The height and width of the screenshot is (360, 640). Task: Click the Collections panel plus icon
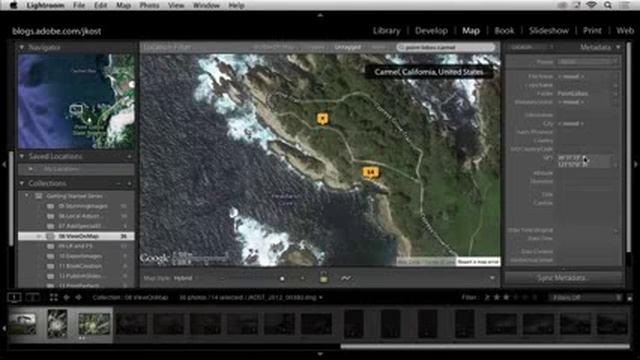coord(129,184)
